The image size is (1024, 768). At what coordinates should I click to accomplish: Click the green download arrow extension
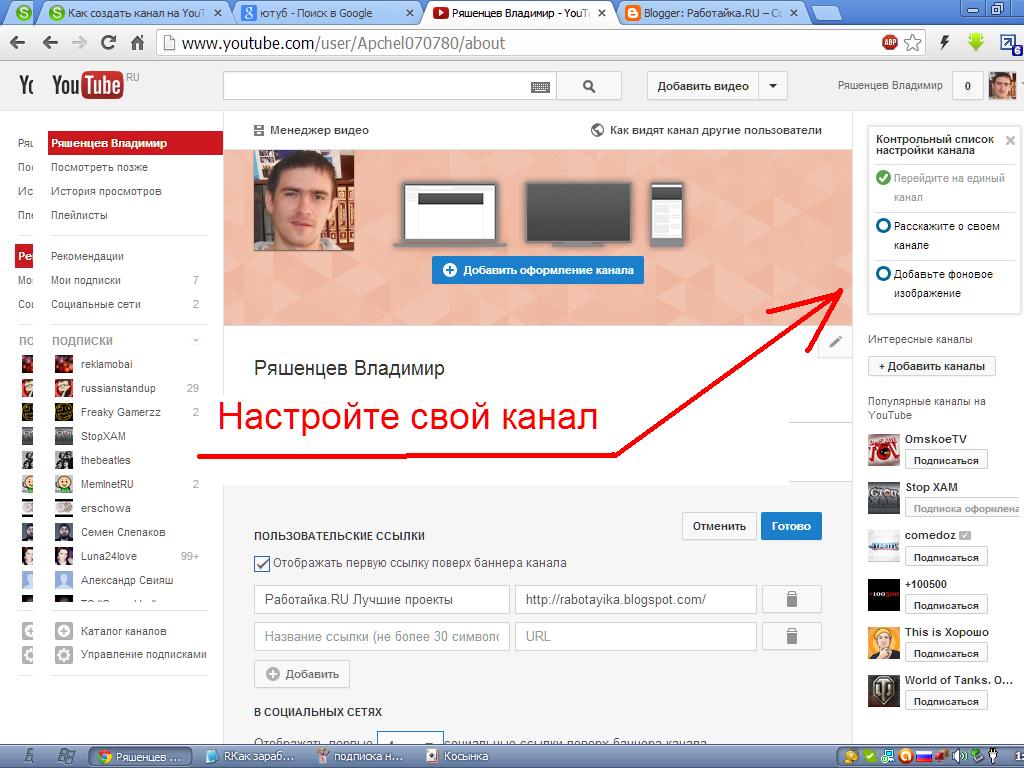976,42
